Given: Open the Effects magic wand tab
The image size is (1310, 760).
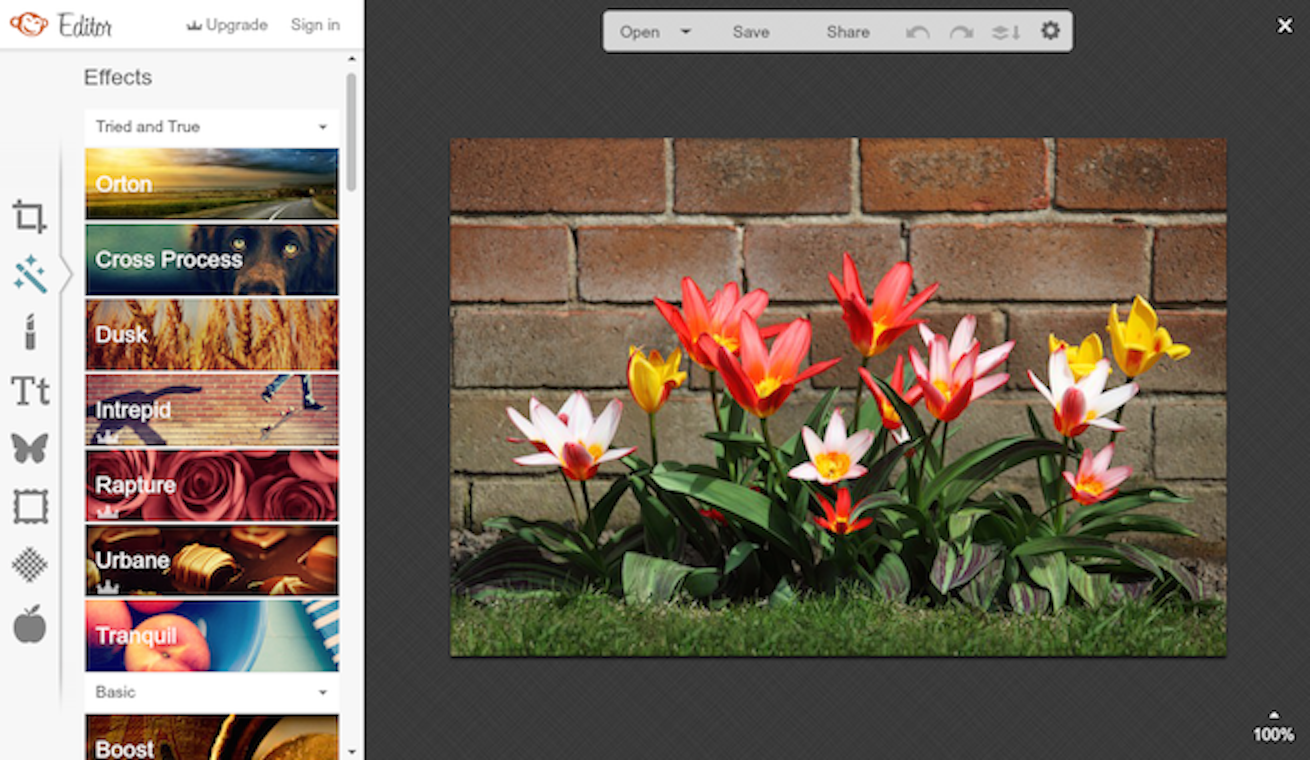Looking at the screenshot, I should coord(30,274).
